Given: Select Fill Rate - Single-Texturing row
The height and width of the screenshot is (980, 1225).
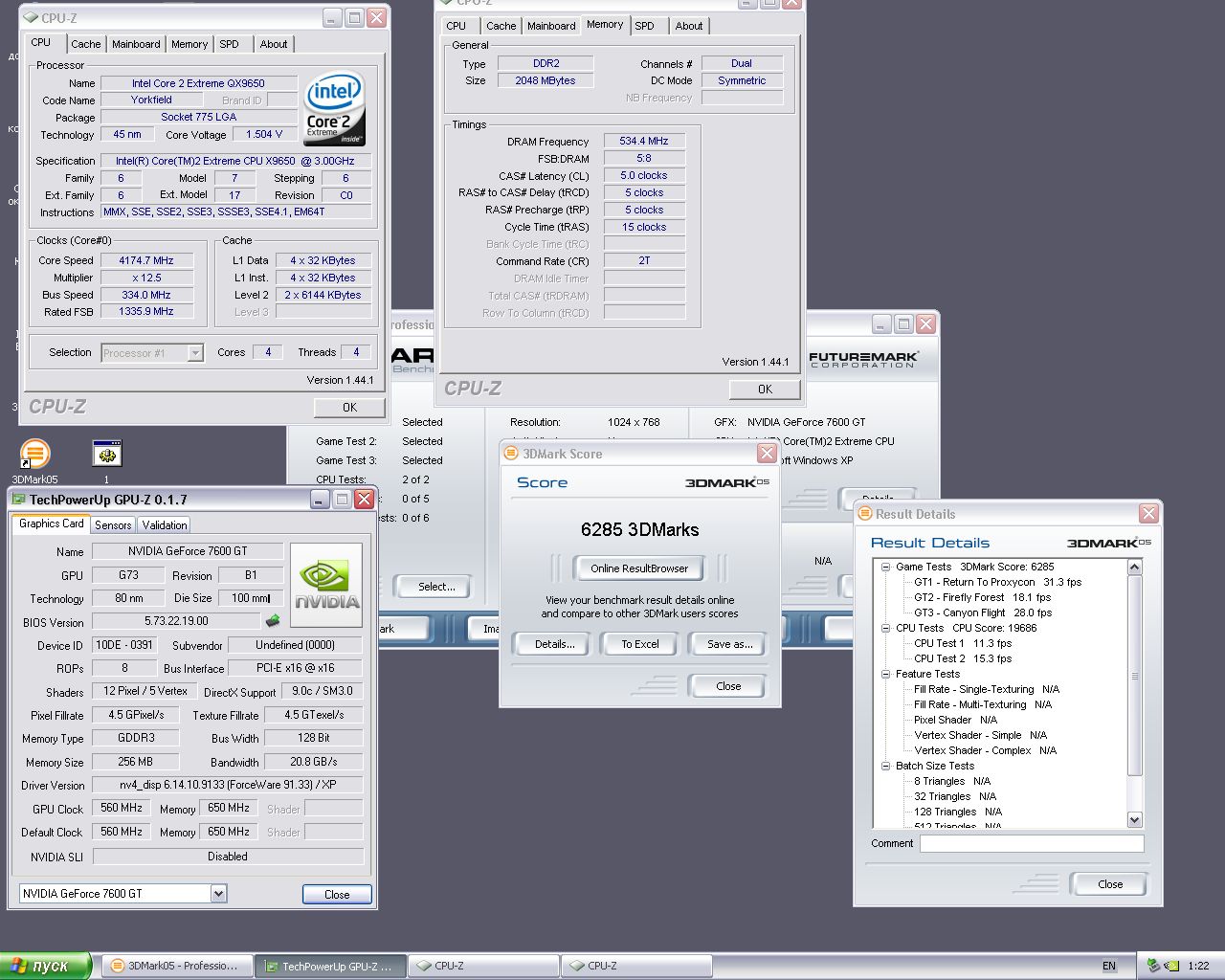Looking at the screenshot, I should click(x=987, y=689).
